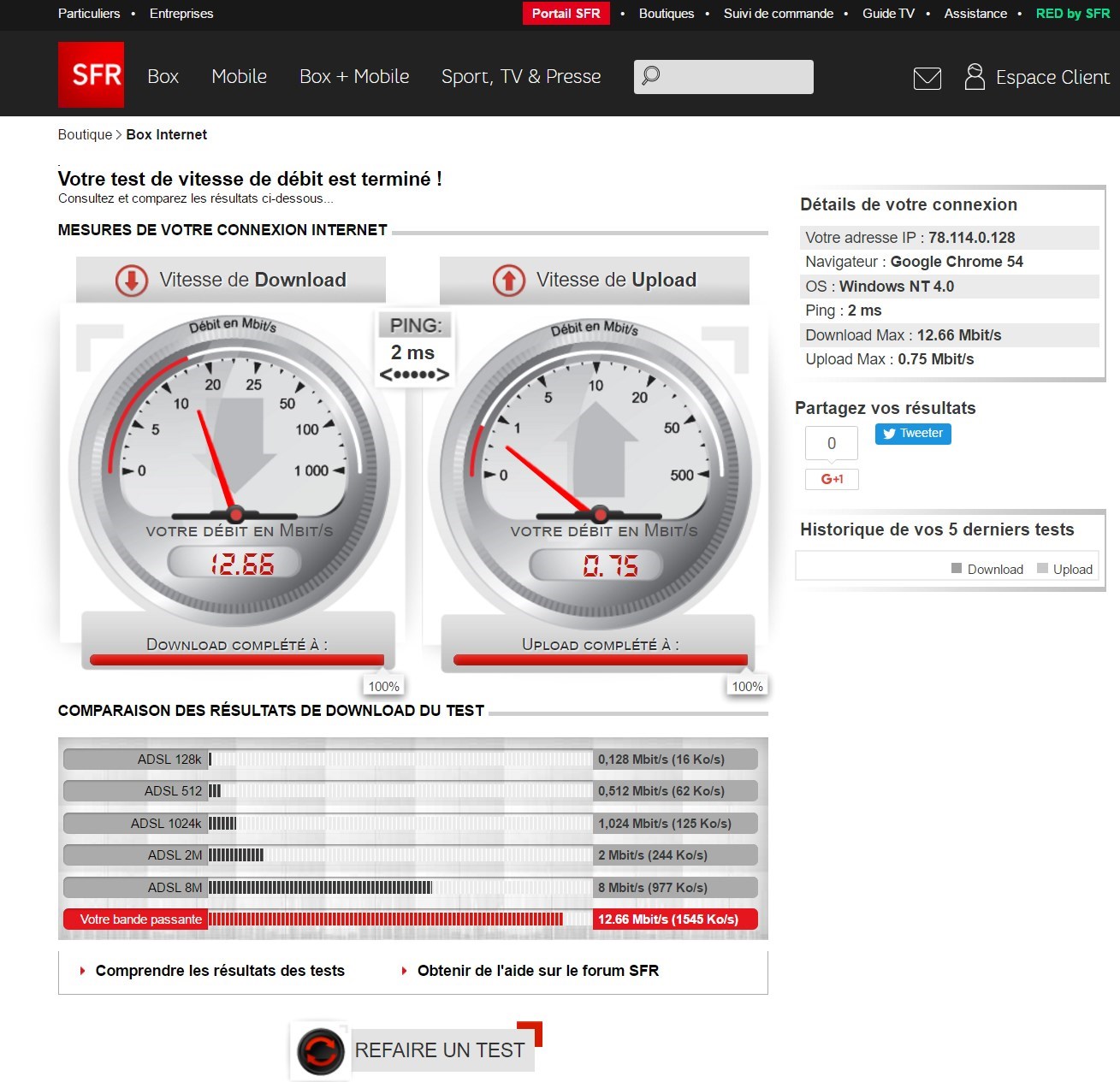Select the Mobile menu item

[239, 76]
